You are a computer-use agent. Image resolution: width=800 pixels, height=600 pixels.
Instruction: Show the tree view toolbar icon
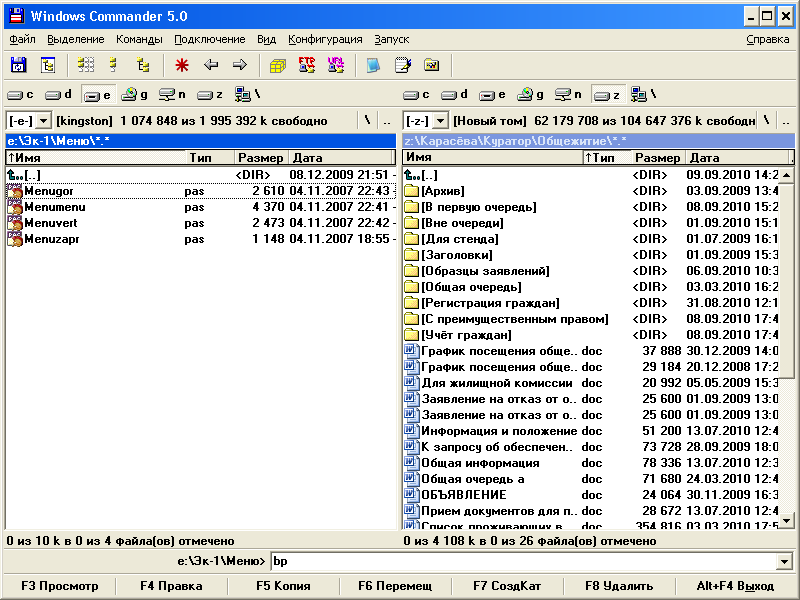tap(143, 65)
